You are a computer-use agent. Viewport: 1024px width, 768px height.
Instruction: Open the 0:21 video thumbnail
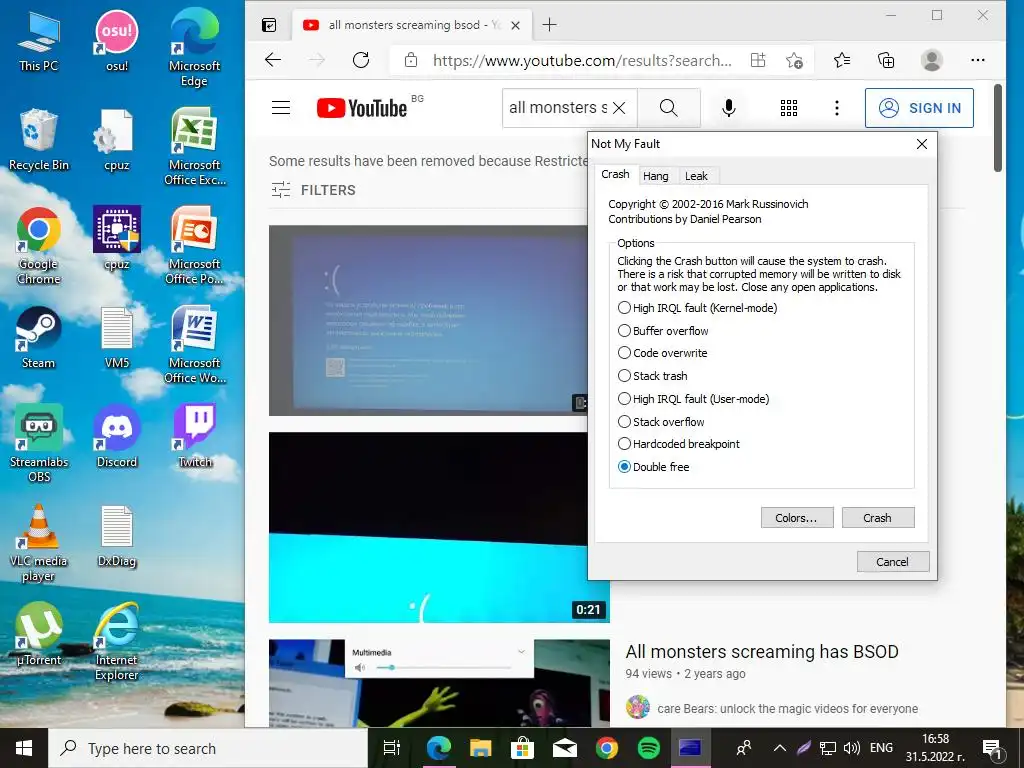(439, 527)
